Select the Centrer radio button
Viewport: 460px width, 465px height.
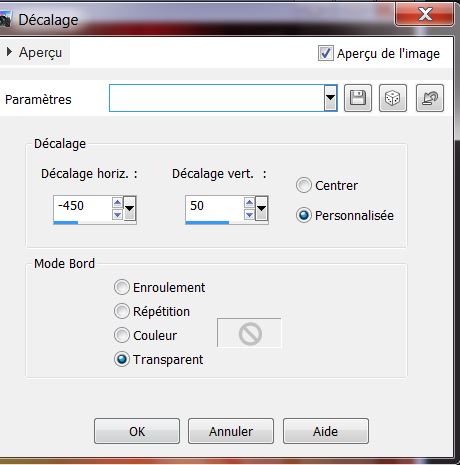[x=304, y=185]
